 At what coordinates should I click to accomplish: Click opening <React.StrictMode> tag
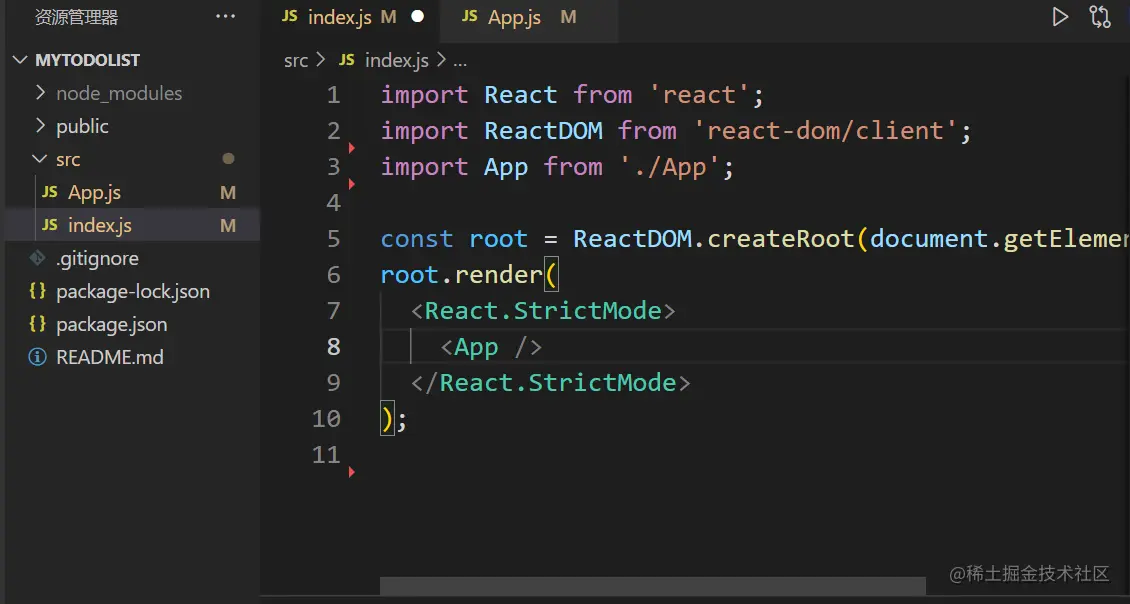click(543, 311)
